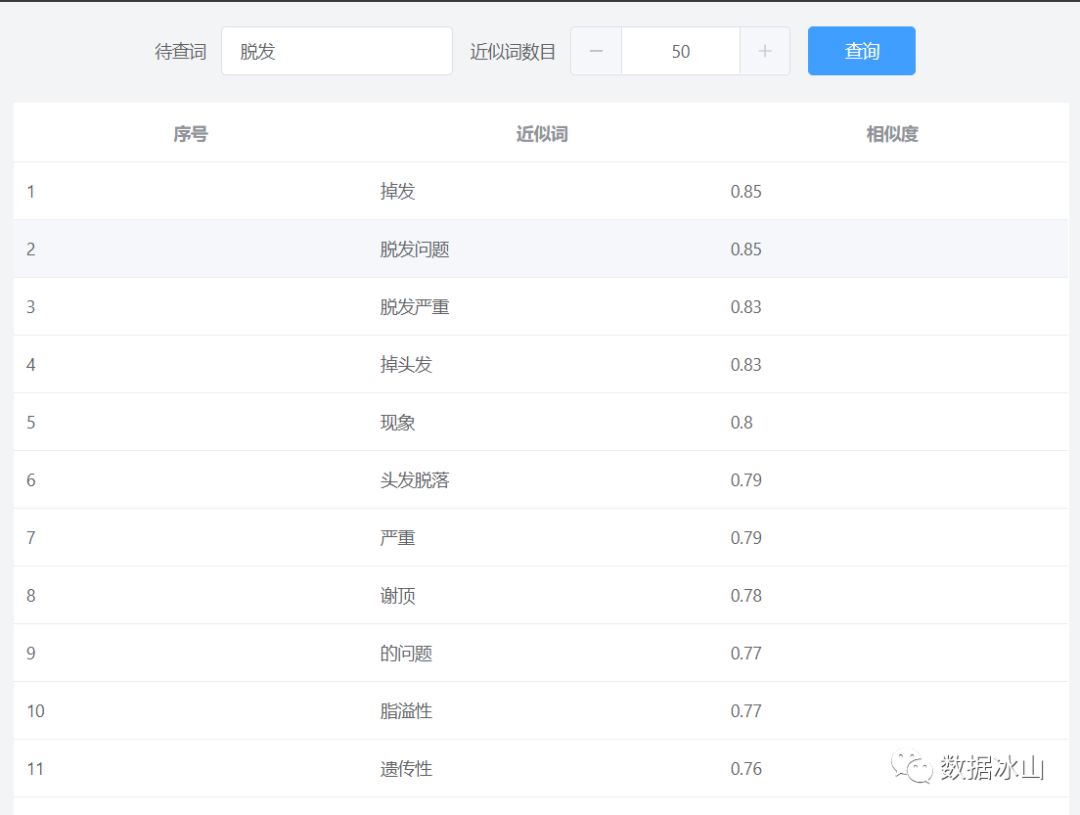
Task: Click the 近似词 column header
Action: click(540, 133)
